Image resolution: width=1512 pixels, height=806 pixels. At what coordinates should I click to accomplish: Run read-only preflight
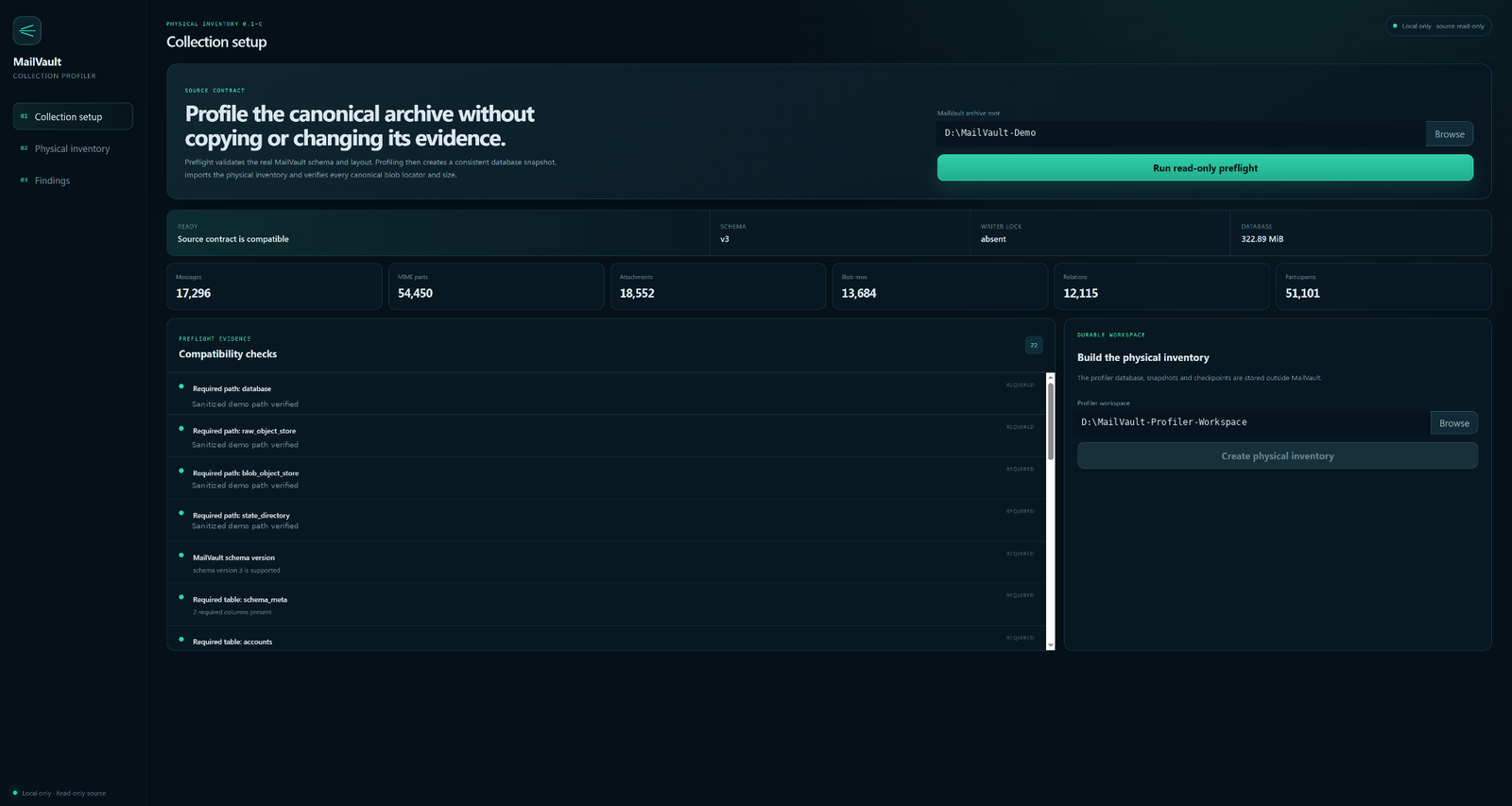coord(1205,167)
